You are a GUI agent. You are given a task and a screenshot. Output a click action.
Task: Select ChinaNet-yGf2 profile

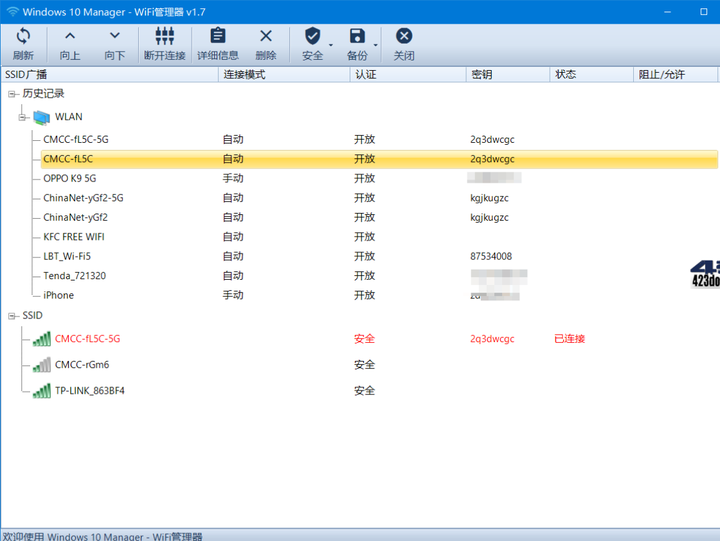(x=75, y=217)
